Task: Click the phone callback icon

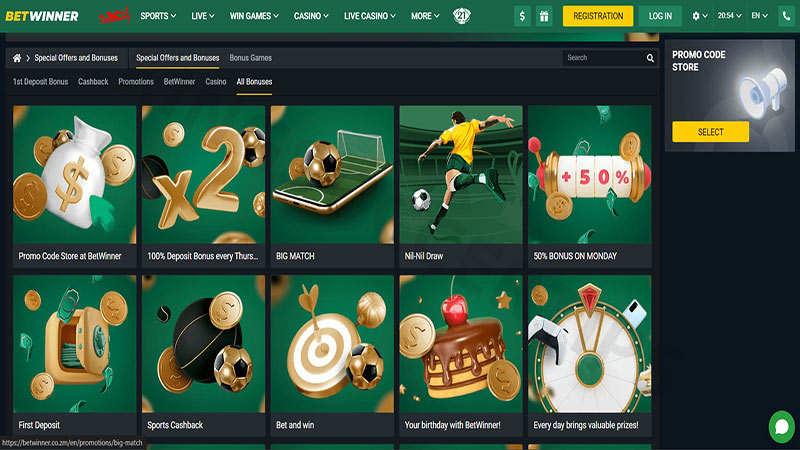Action: [786, 16]
